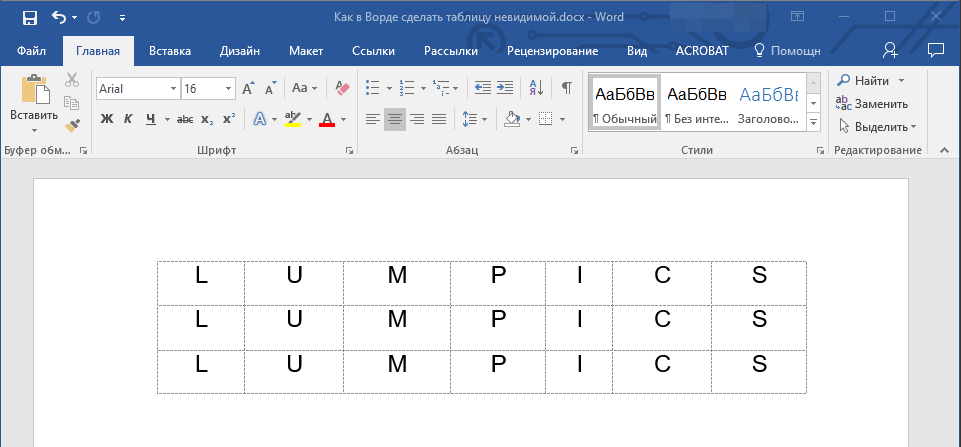Expand the Styles gallery more arrow
The image size is (961, 447).
tap(813, 122)
